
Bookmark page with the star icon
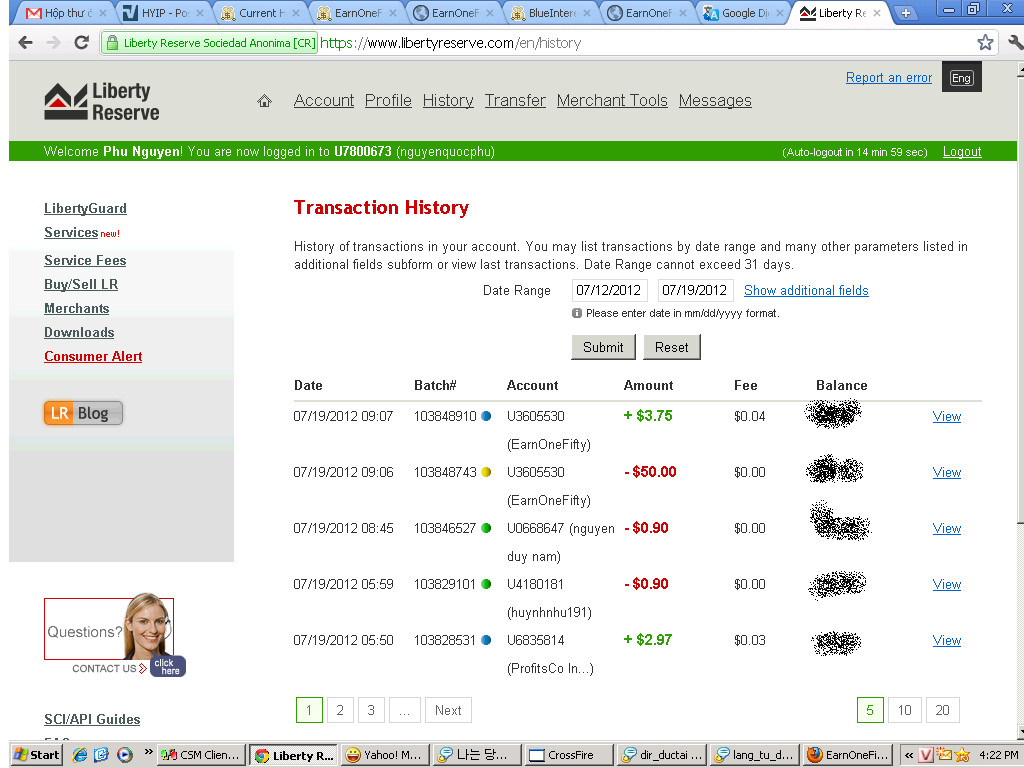pos(985,43)
